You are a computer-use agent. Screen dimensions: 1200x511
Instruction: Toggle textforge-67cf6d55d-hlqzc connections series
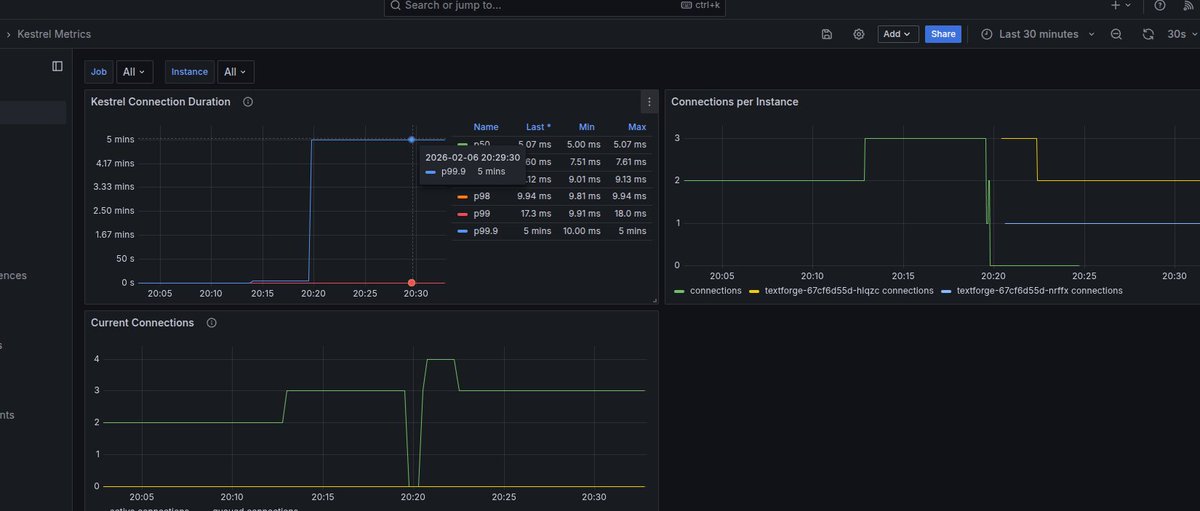[x=849, y=291]
